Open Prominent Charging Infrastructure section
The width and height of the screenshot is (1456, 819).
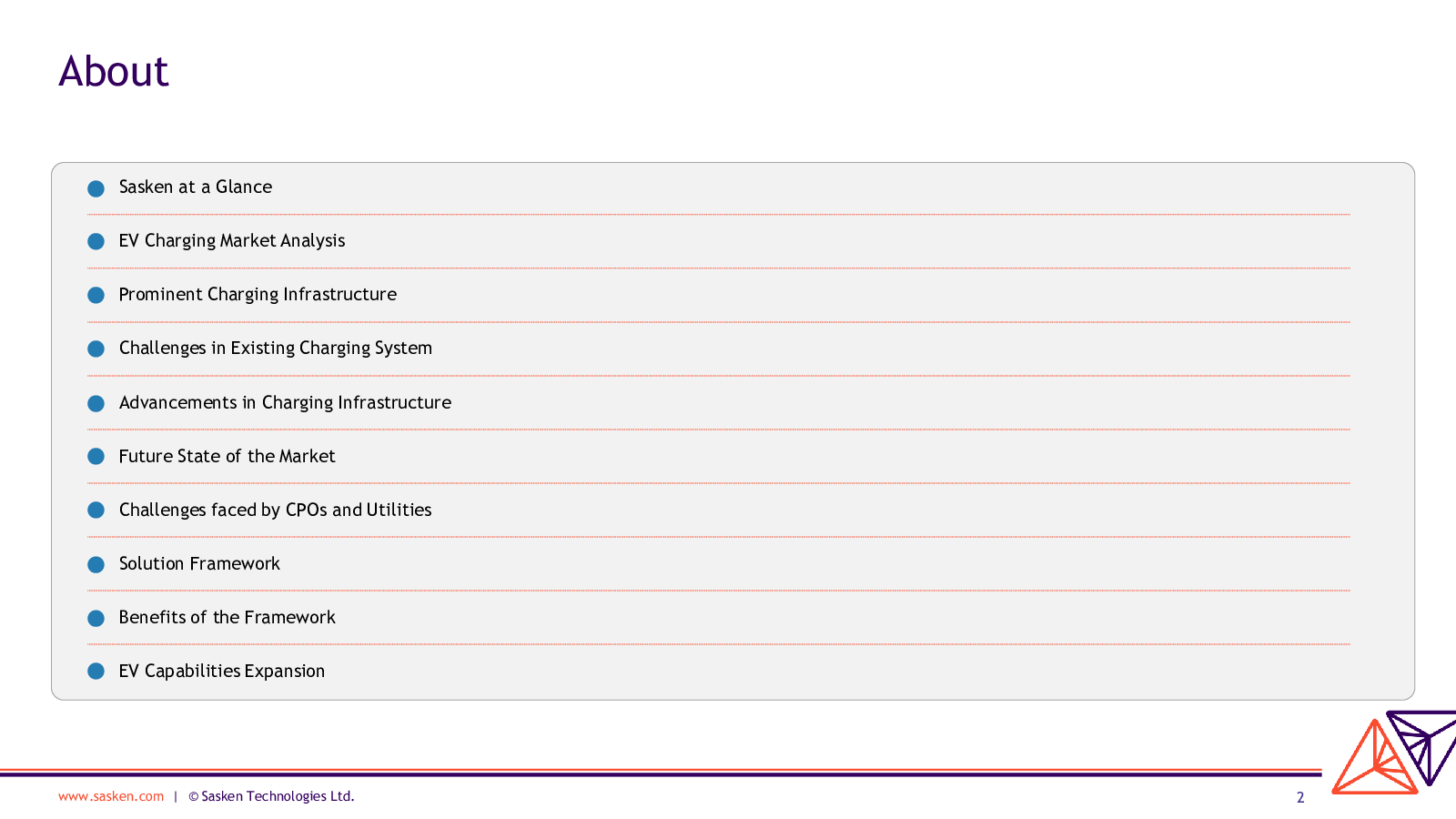point(258,295)
